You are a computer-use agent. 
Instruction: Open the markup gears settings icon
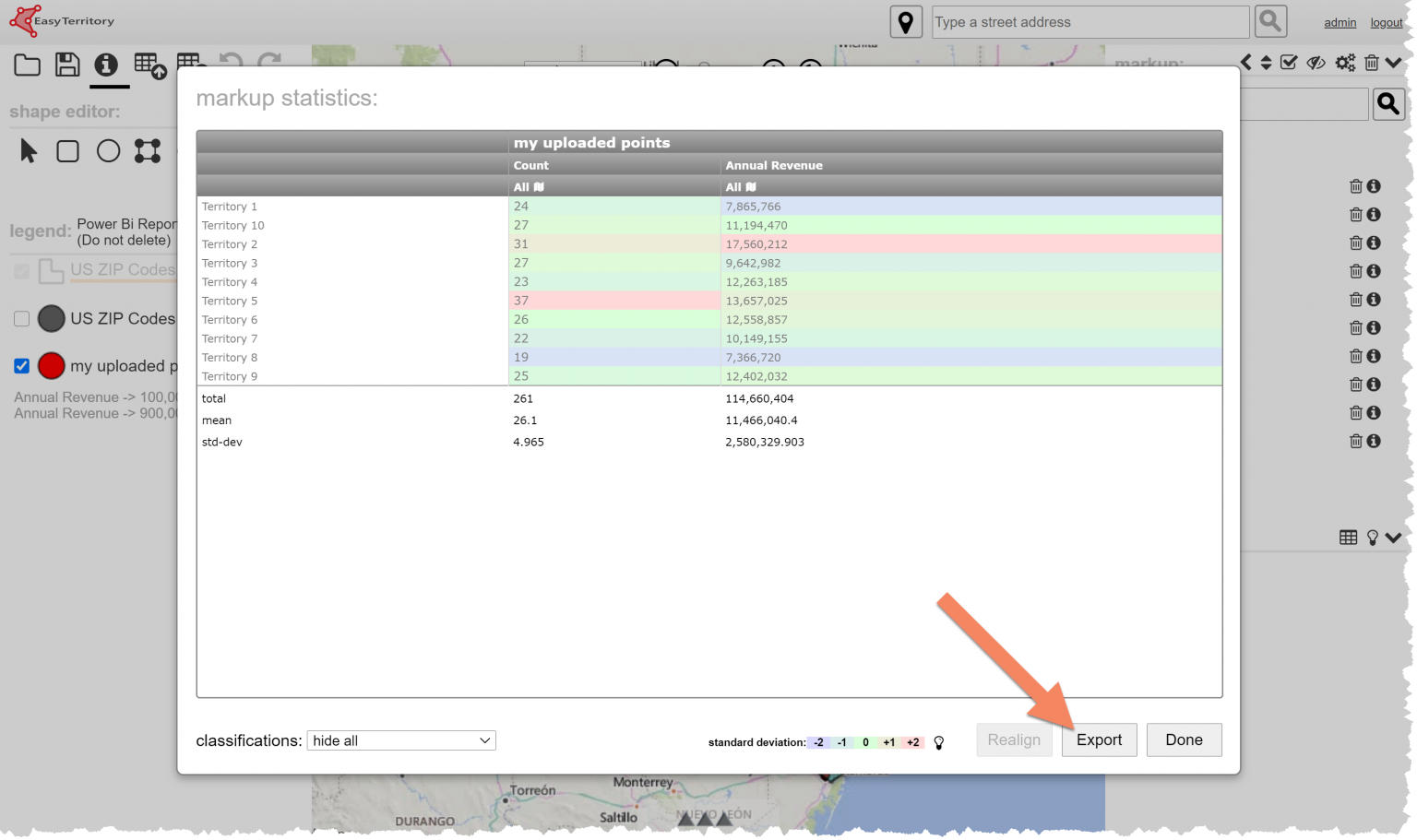[1345, 62]
